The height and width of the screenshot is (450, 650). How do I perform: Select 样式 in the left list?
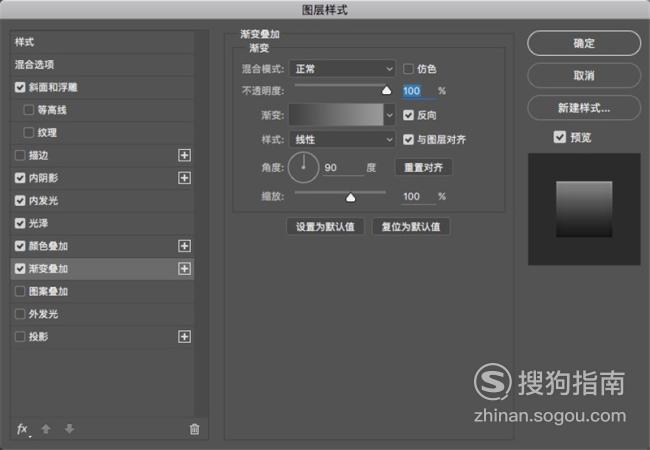tap(102, 42)
